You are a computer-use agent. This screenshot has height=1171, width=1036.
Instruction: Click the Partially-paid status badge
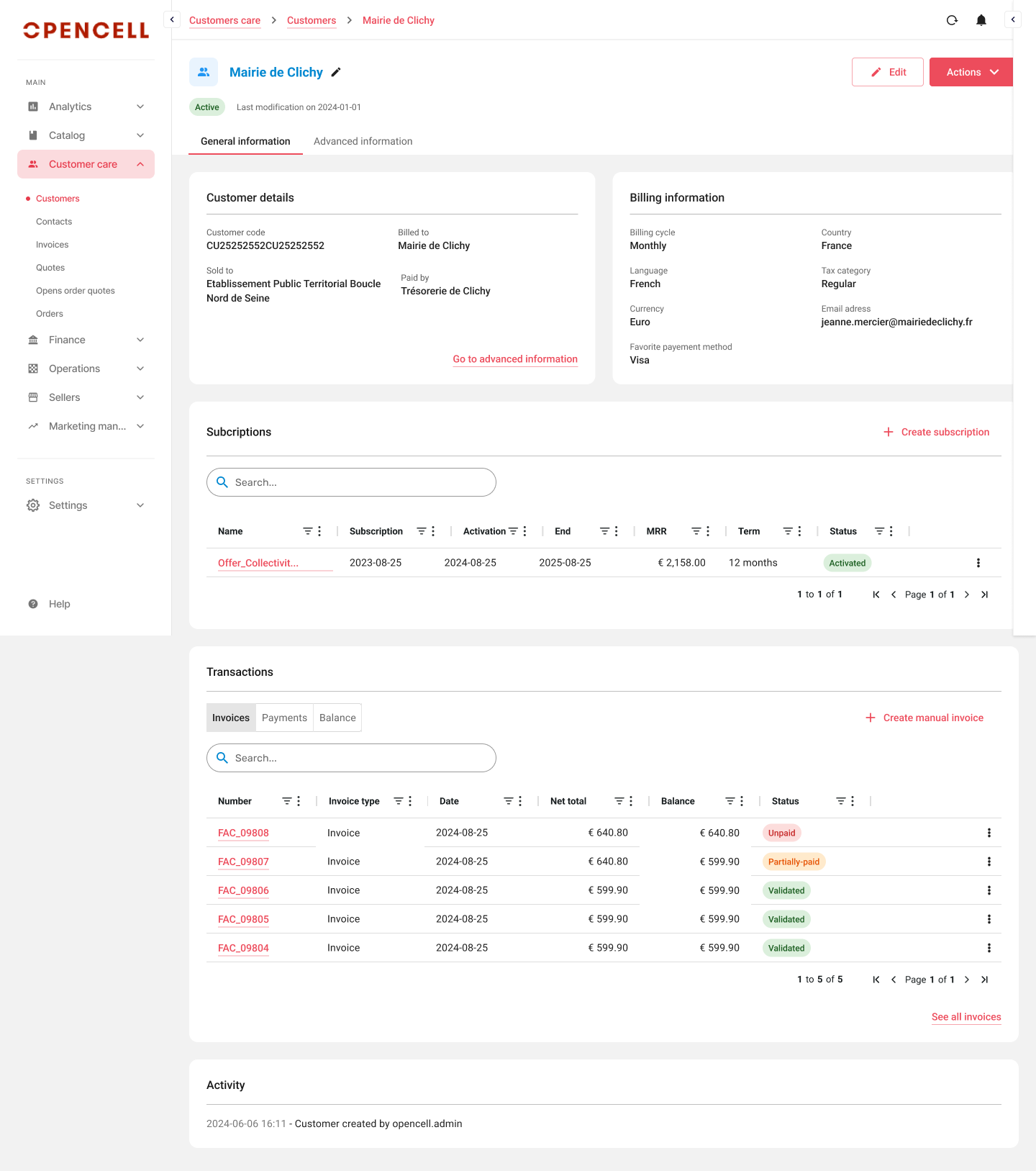click(794, 862)
